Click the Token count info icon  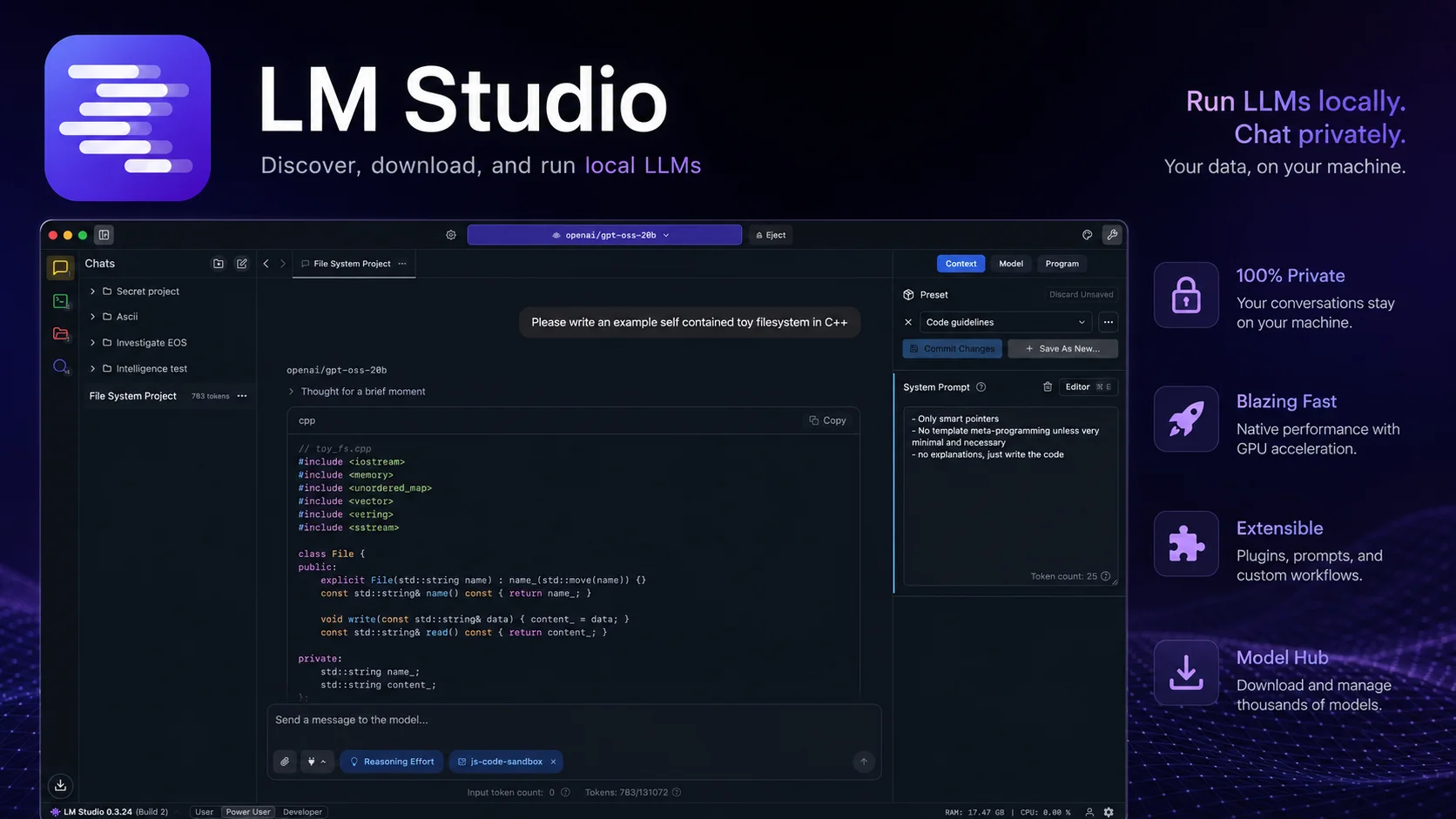pos(1105,576)
